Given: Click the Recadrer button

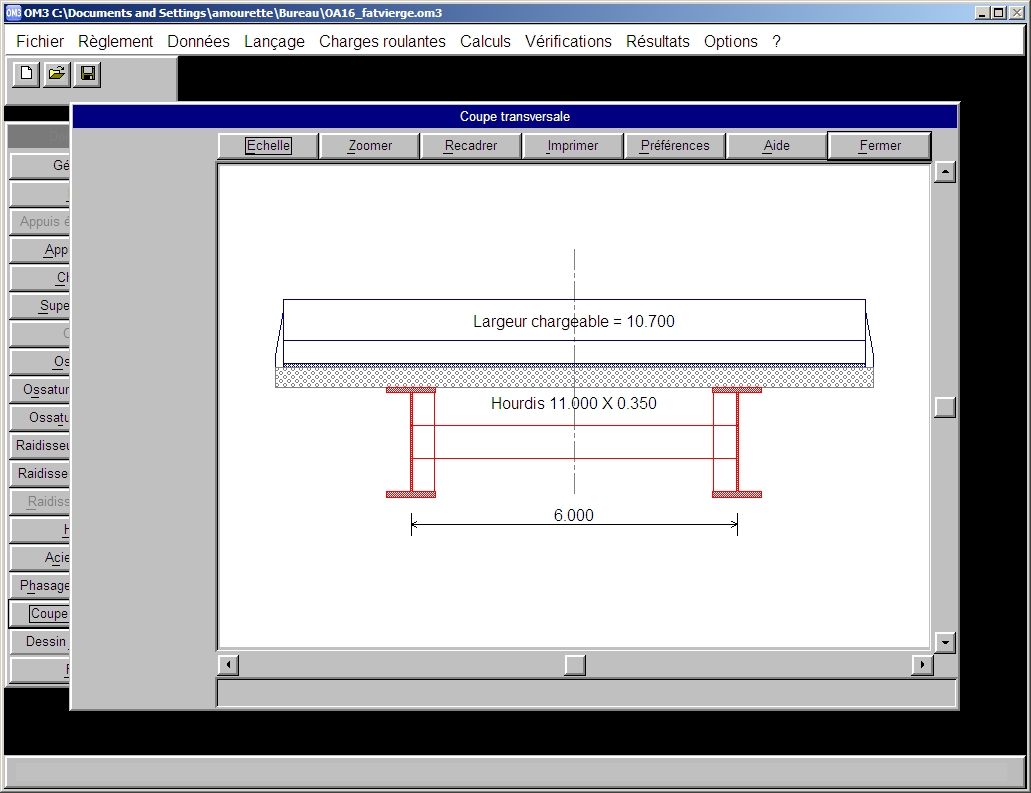Looking at the screenshot, I should [471, 145].
